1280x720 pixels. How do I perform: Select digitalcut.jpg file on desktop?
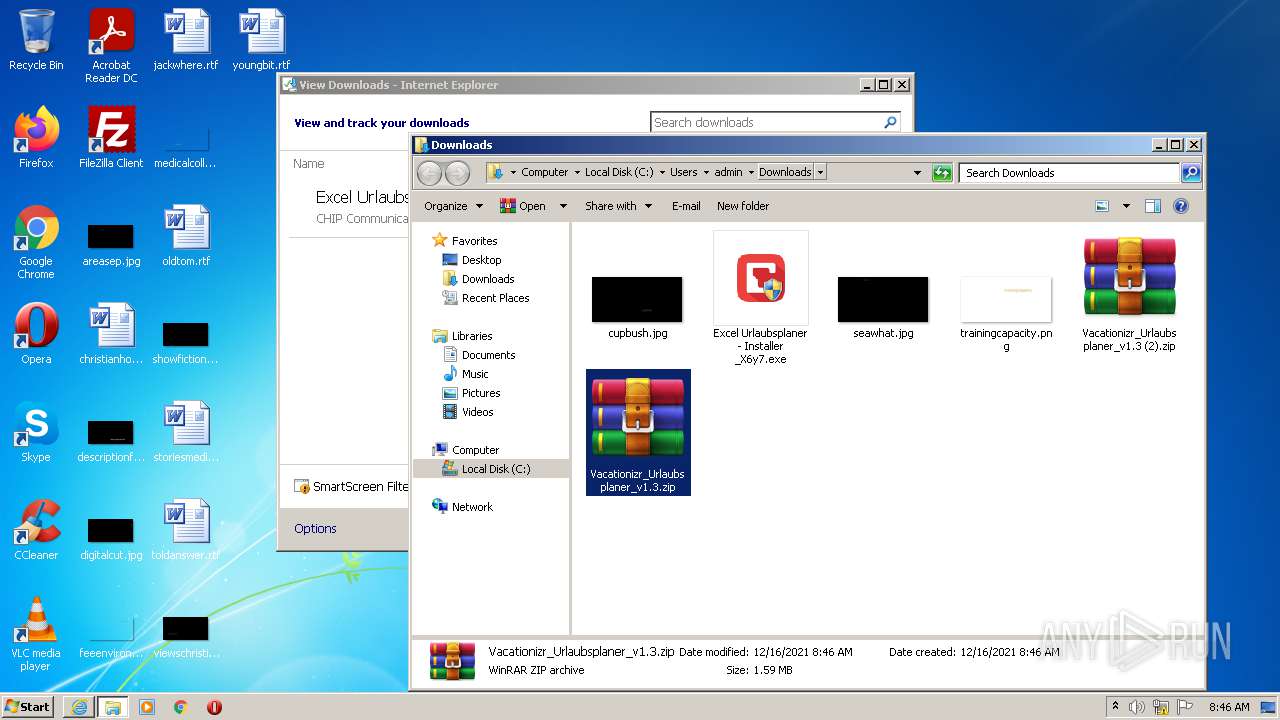tap(111, 538)
